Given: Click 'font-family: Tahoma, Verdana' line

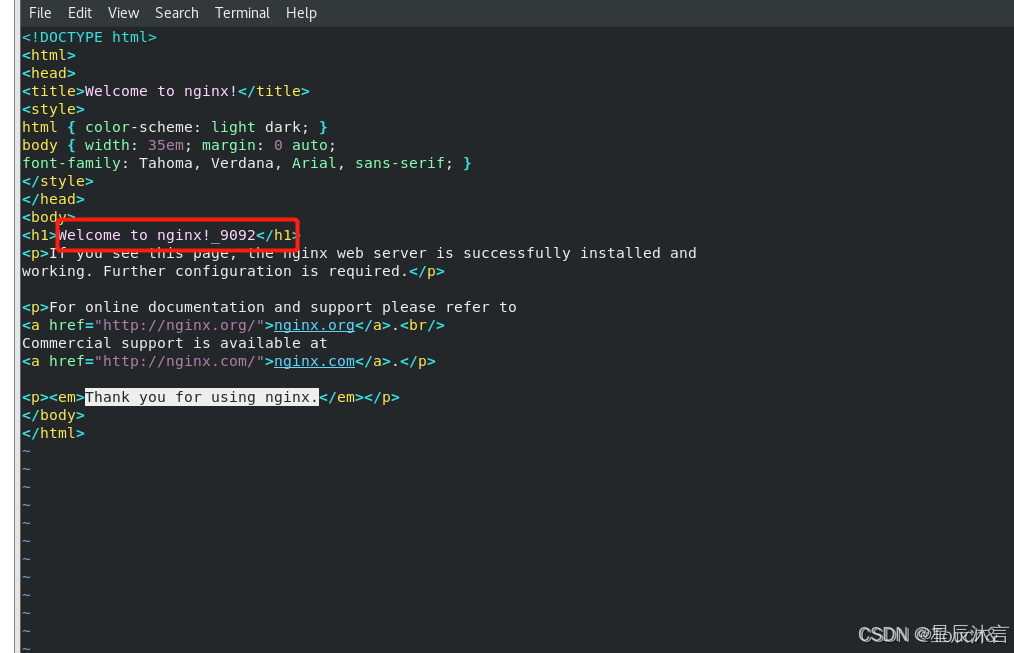Looking at the screenshot, I should (x=246, y=164).
